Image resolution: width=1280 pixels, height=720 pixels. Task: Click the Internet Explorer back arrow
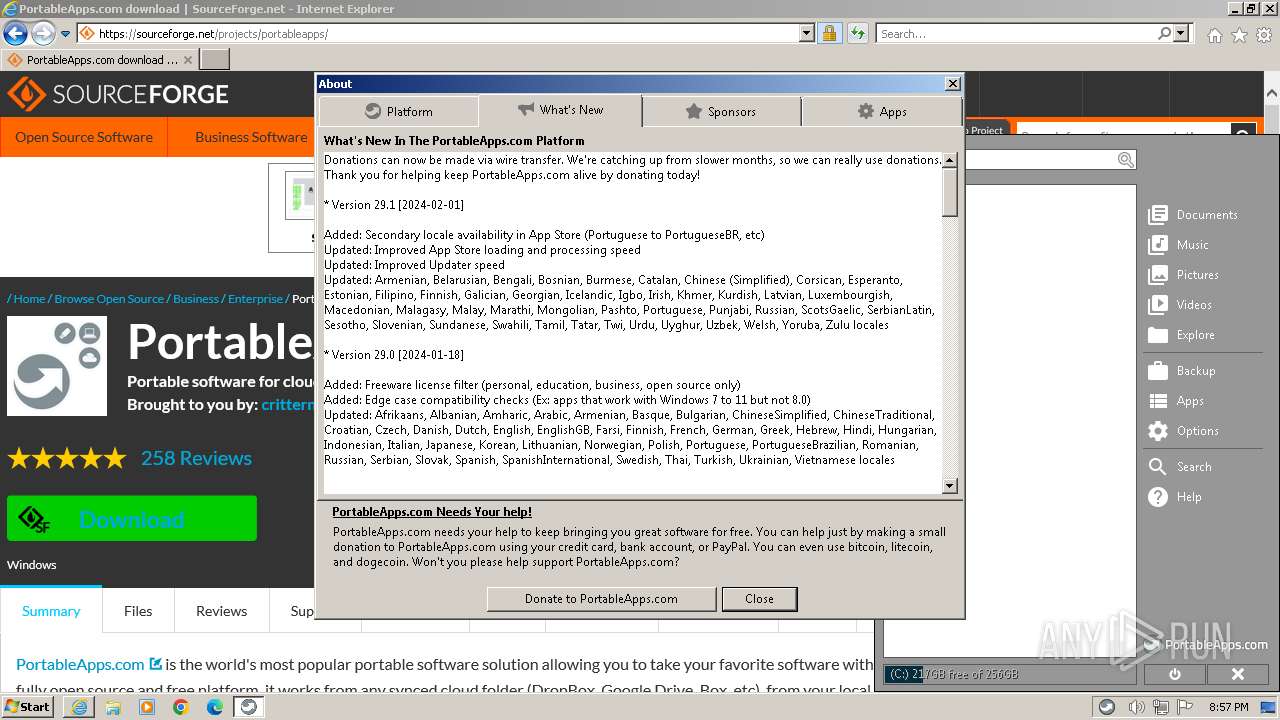tap(15, 33)
